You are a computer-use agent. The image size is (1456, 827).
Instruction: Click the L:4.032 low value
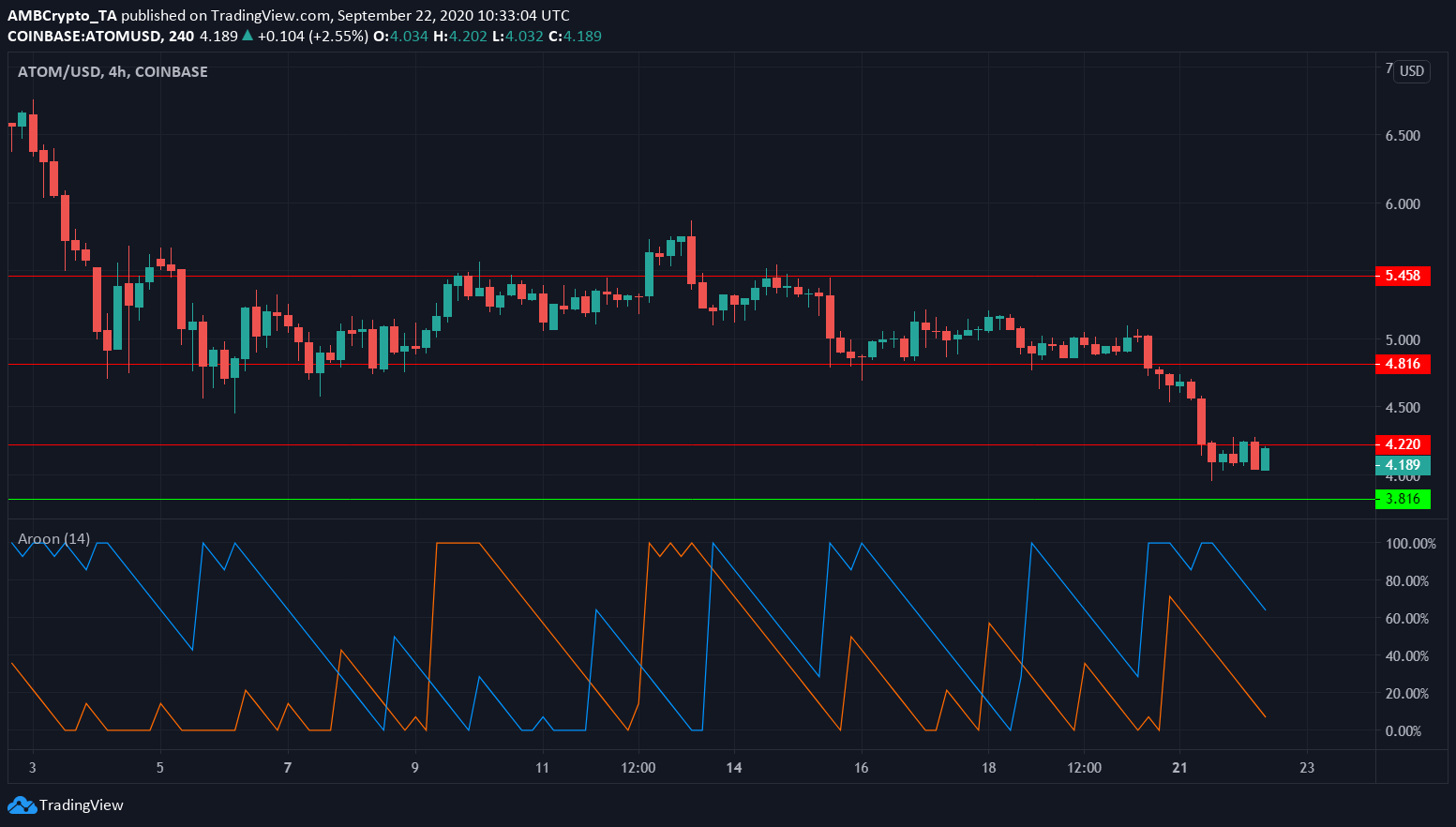[x=518, y=37]
